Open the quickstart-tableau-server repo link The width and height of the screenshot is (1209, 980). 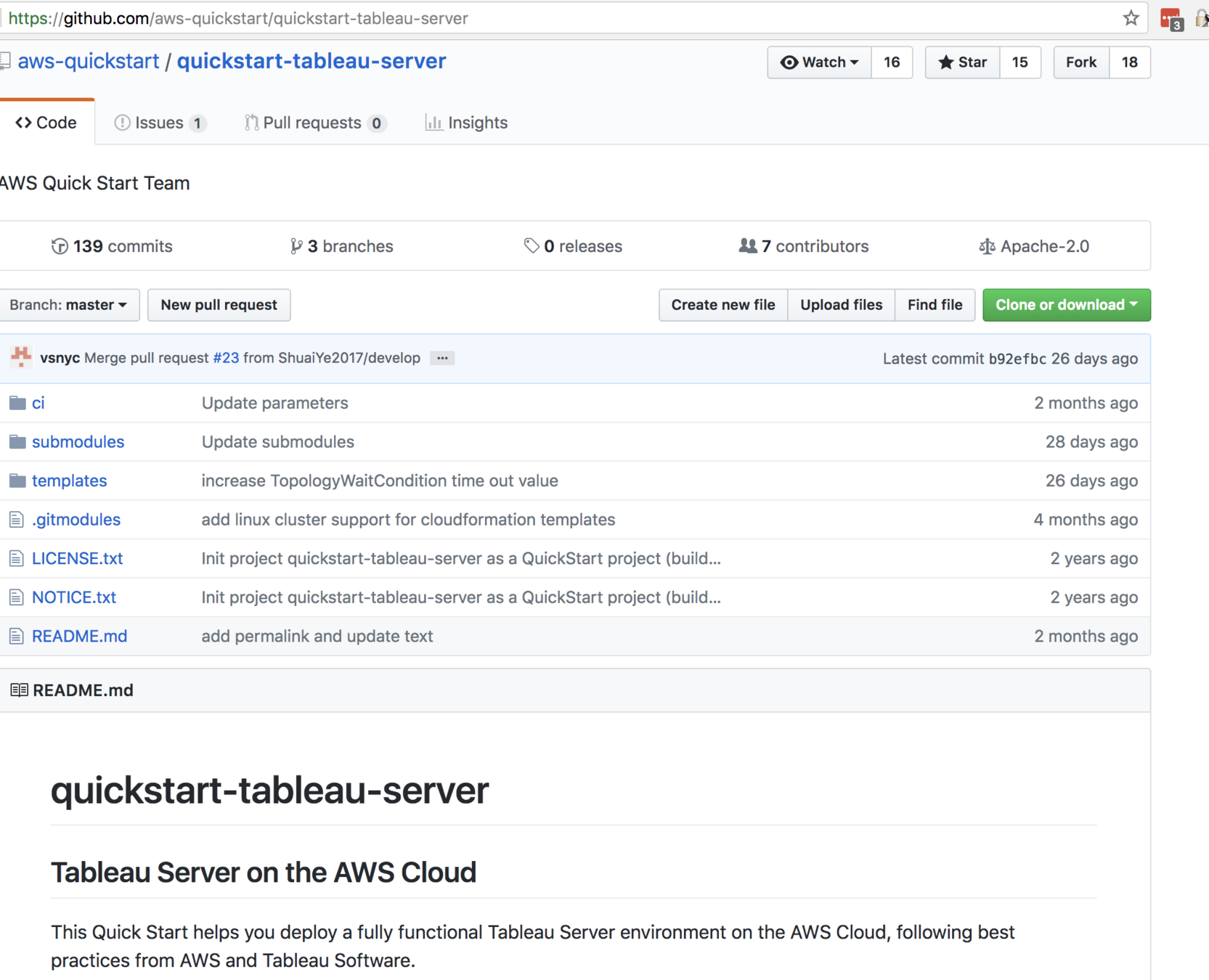pos(312,61)
